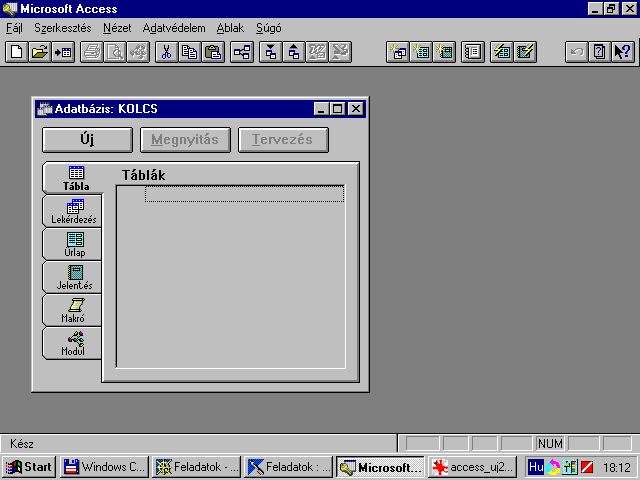The height and width of the screenshot is (480, 640).
Task: Open the Ablak menu
Action: (x=230, y=28)
